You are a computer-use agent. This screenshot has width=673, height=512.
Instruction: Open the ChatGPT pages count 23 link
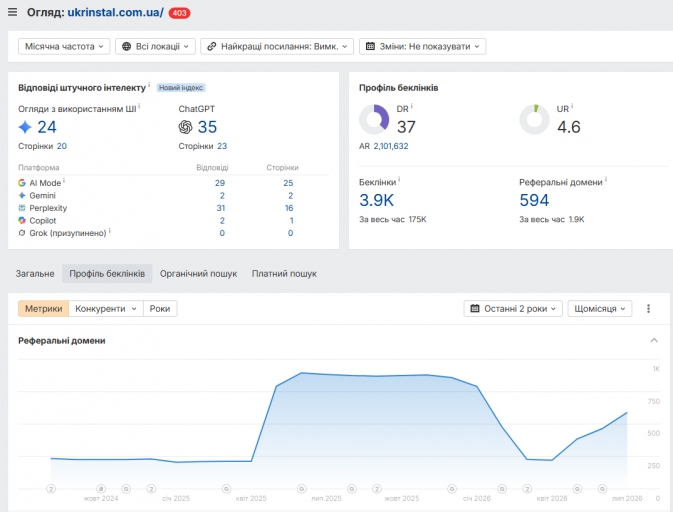[x=222, y=146]
